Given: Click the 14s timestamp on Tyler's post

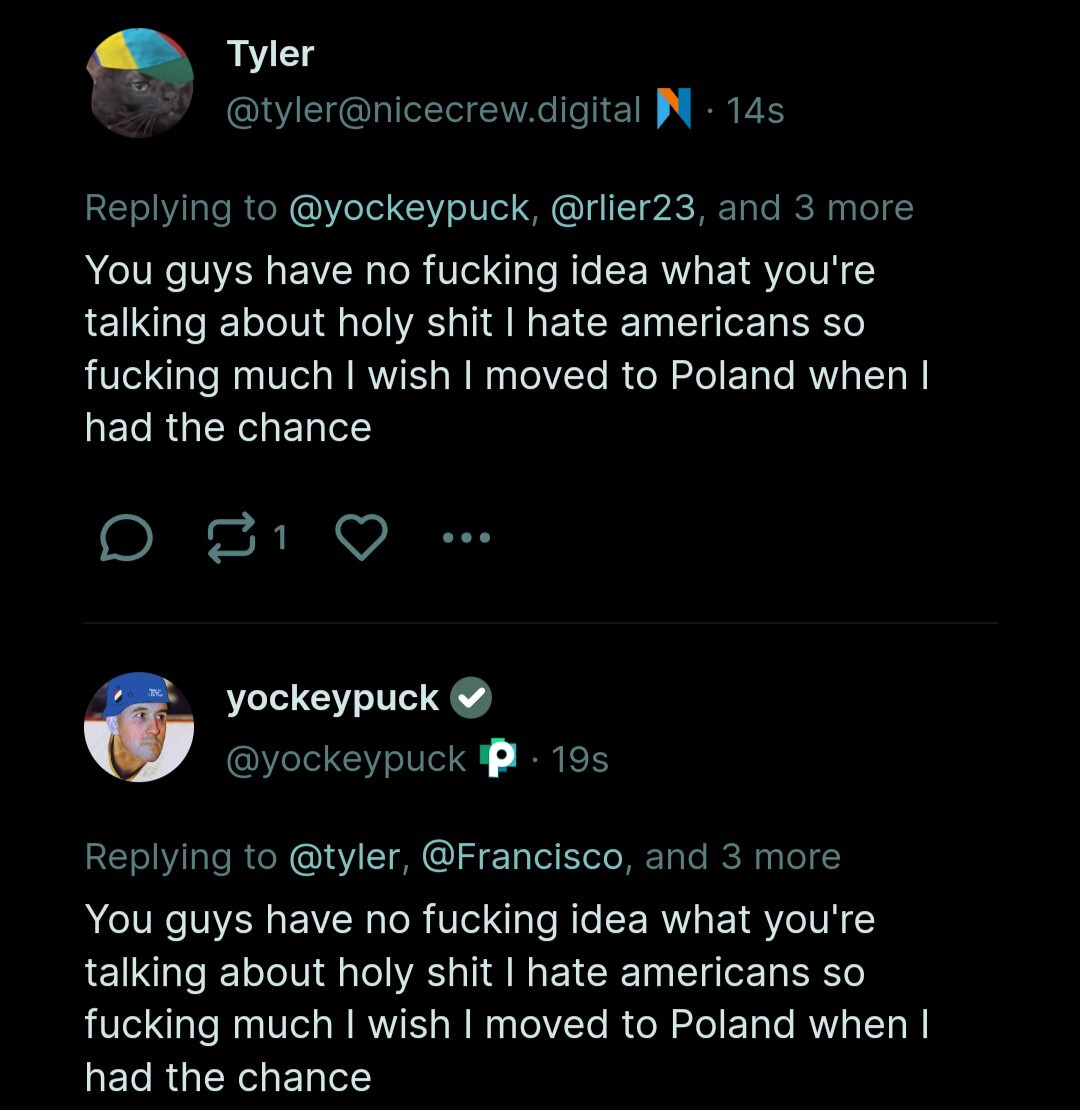Looking at the screenshot, I should pyautogui.click(x=755, y=110).
